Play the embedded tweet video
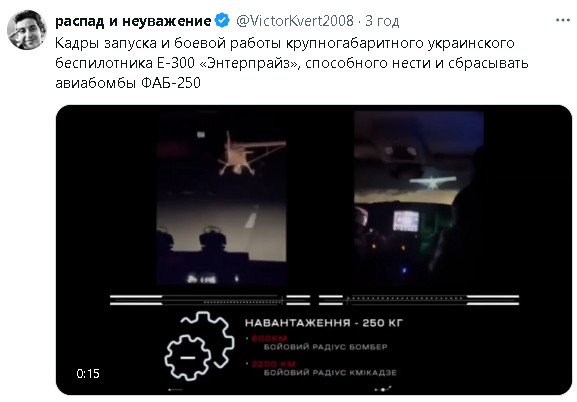577x402 pixels. (314, 250)
